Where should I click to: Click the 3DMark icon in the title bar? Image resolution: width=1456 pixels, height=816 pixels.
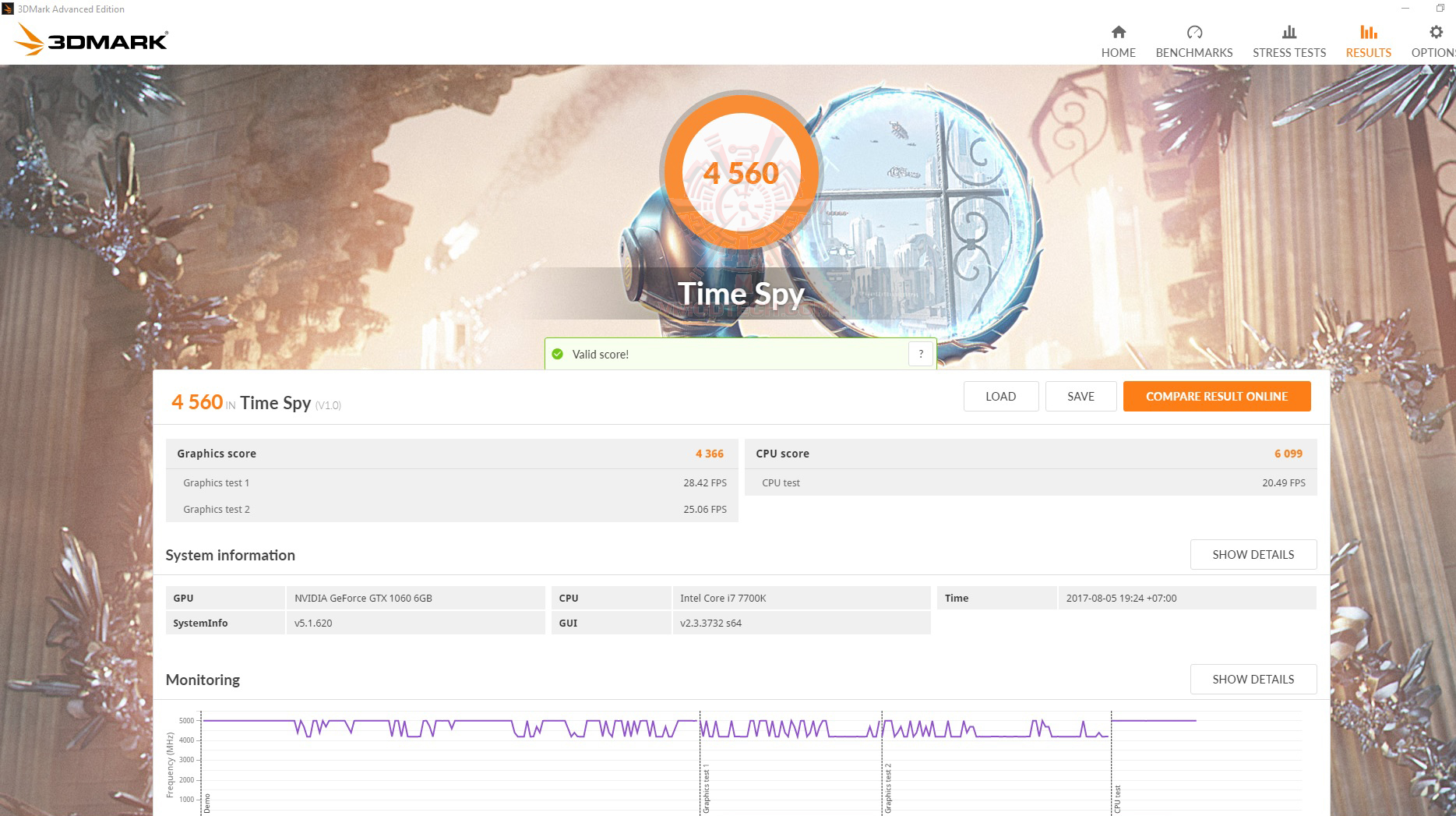click(x=8, y=9)
